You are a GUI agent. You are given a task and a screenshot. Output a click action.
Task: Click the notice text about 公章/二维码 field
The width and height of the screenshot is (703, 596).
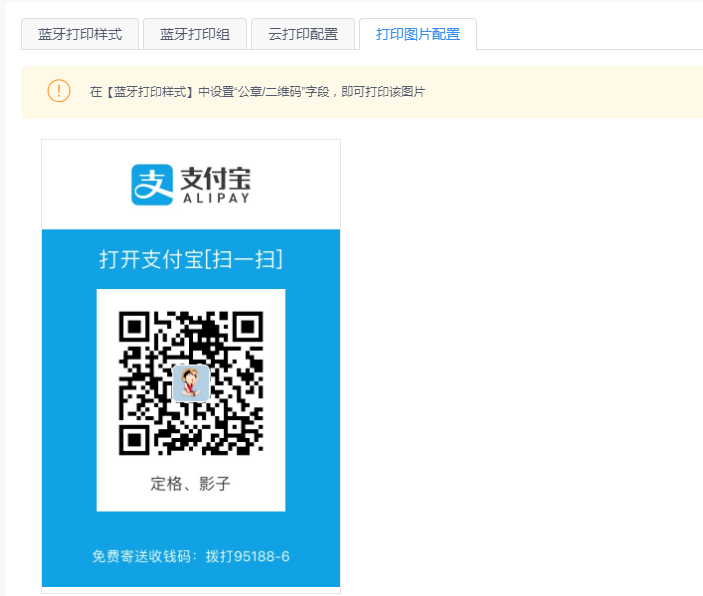257,92
